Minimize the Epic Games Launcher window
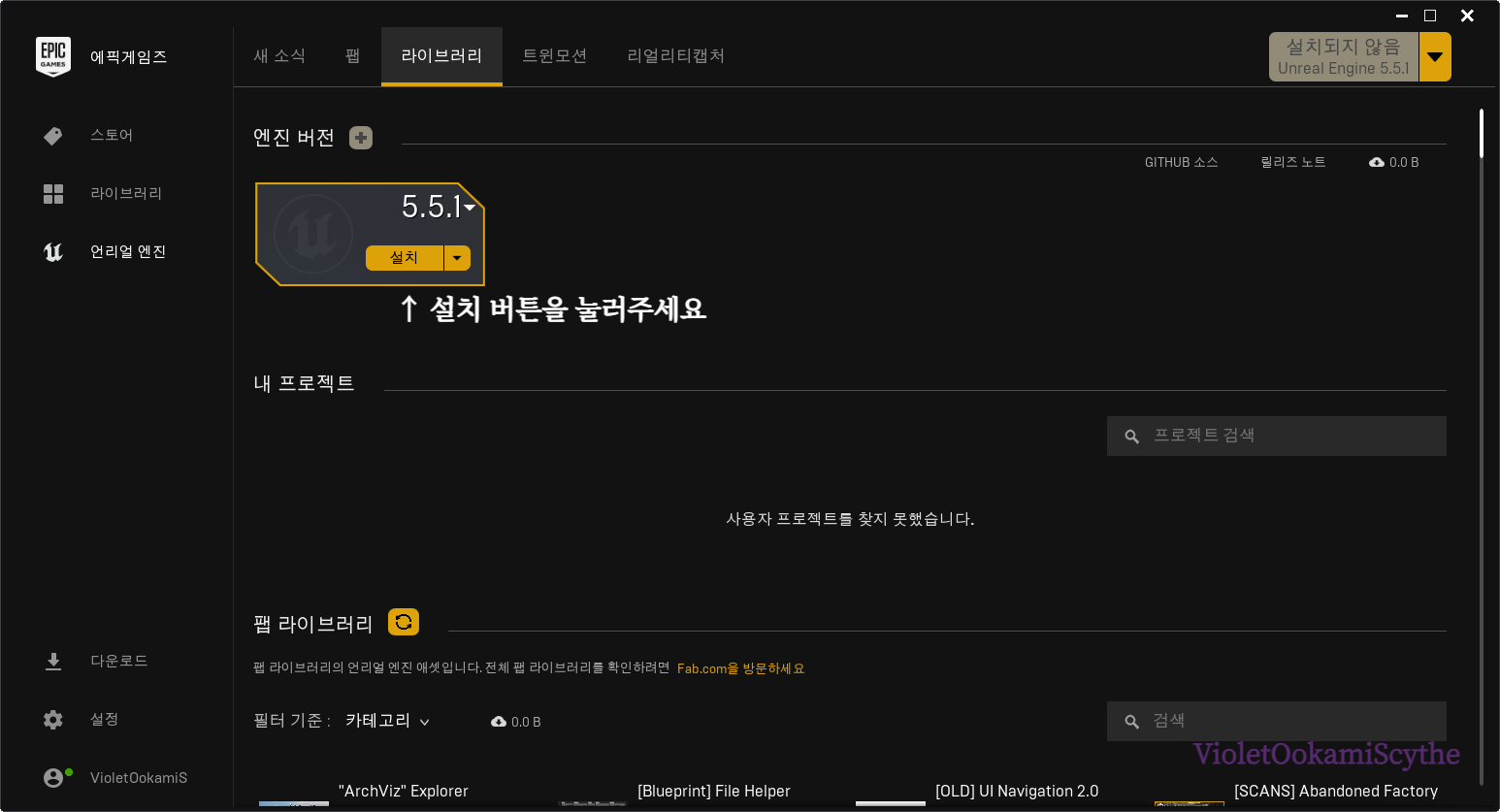The width and height of the screenshot is (1500, 812). pyautogui.click(x=1402, y=16)
